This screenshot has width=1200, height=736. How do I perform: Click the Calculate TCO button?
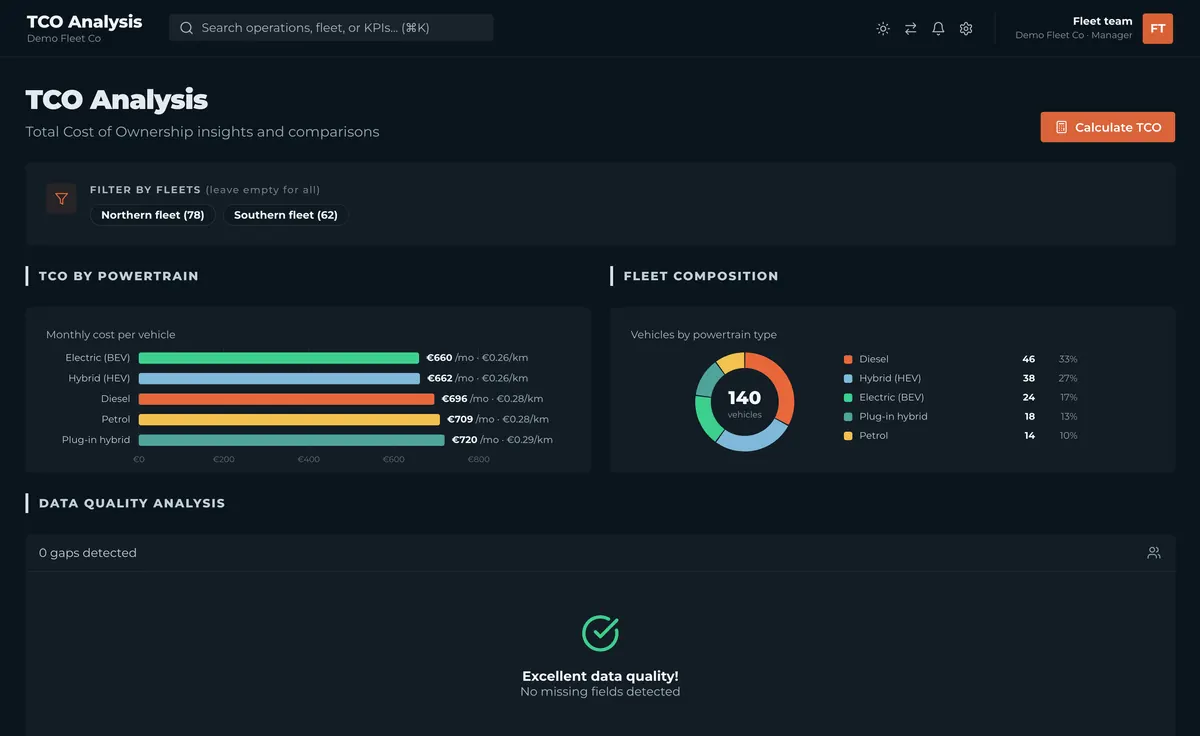(1108, 127)
